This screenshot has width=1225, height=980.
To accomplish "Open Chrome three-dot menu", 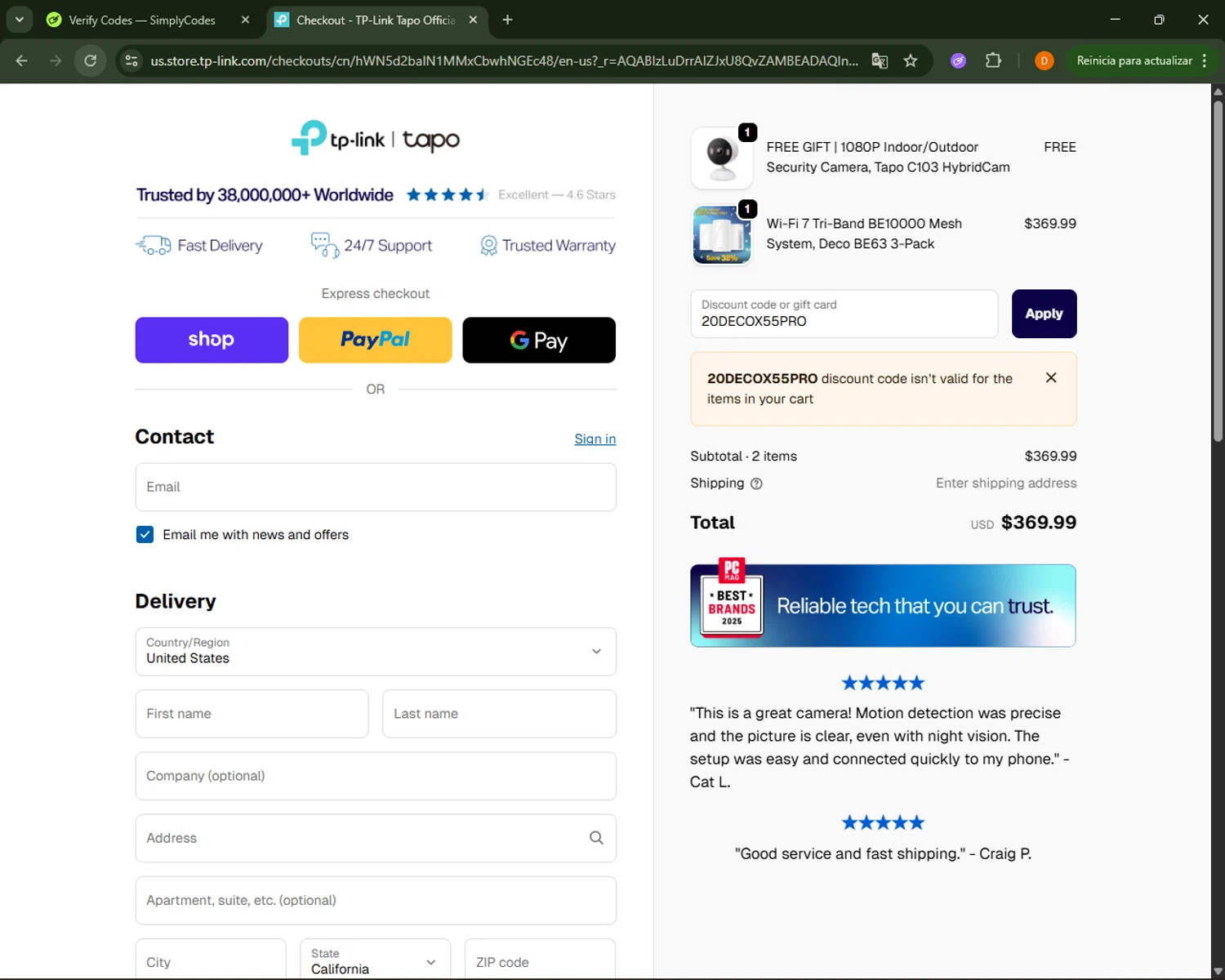I will pos(1205,60).
